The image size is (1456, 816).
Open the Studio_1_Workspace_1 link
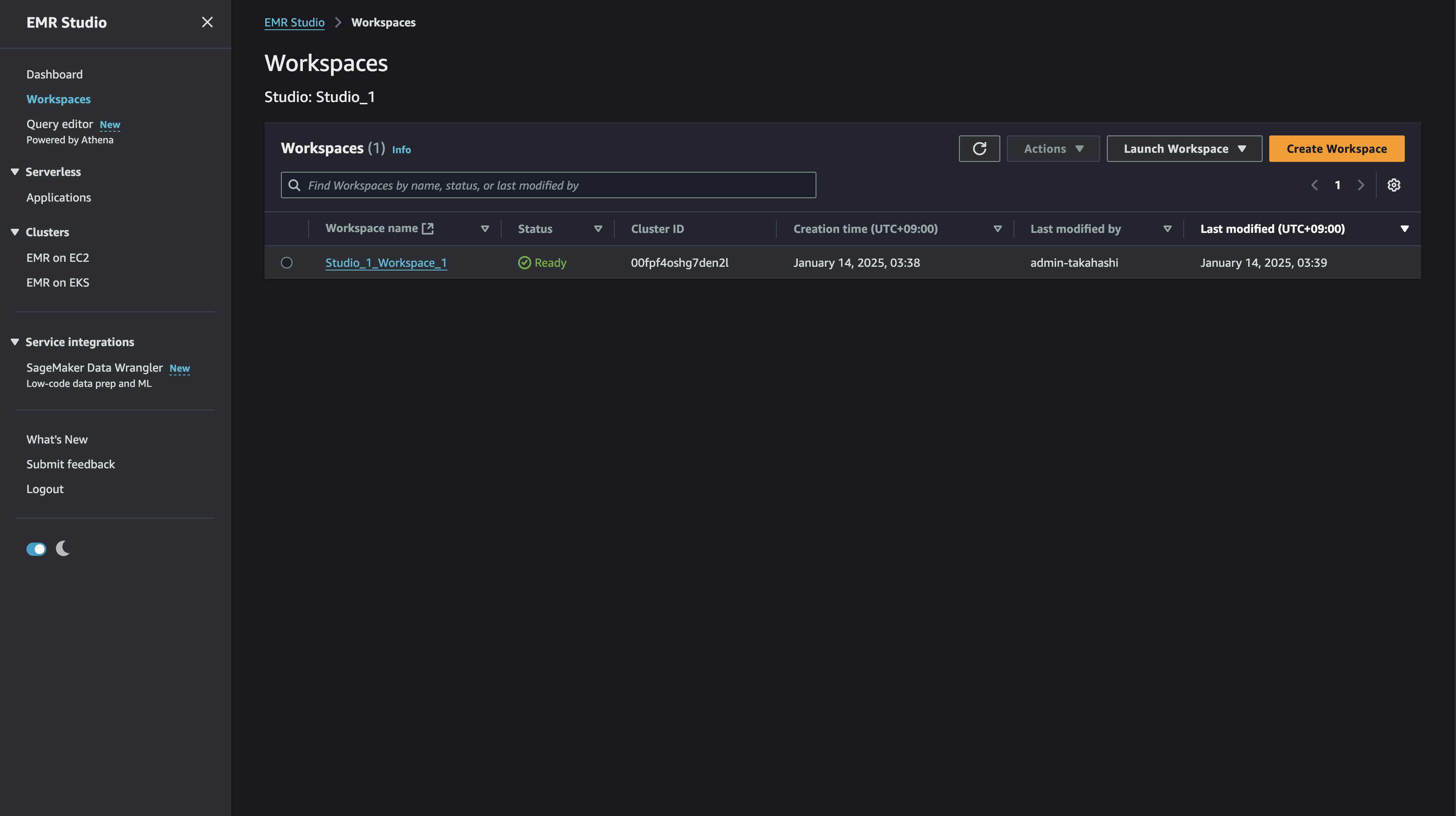[386, 263]
